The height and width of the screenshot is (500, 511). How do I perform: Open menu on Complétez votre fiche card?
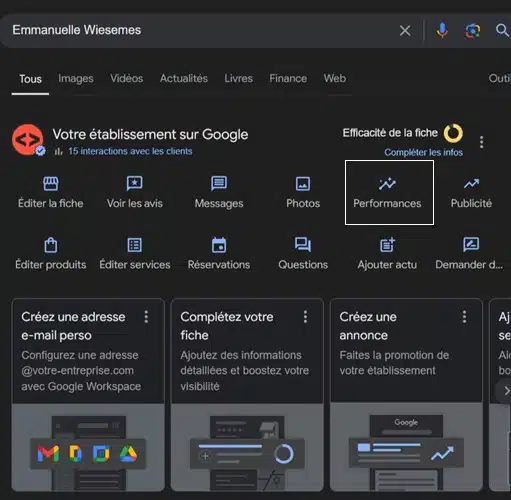tap(305, 317)
